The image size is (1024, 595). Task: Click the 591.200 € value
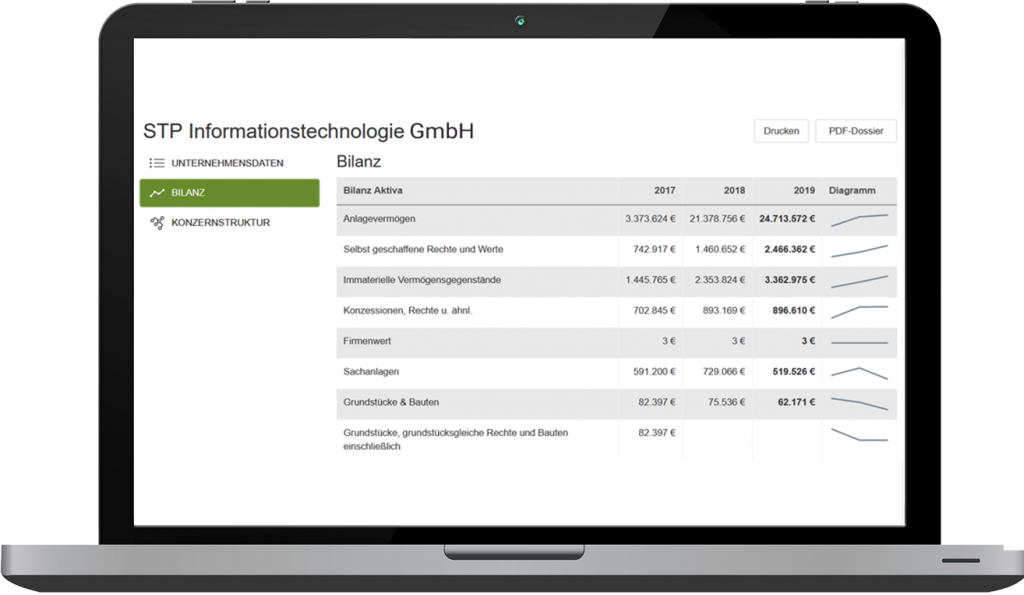[x=654, y=372]
